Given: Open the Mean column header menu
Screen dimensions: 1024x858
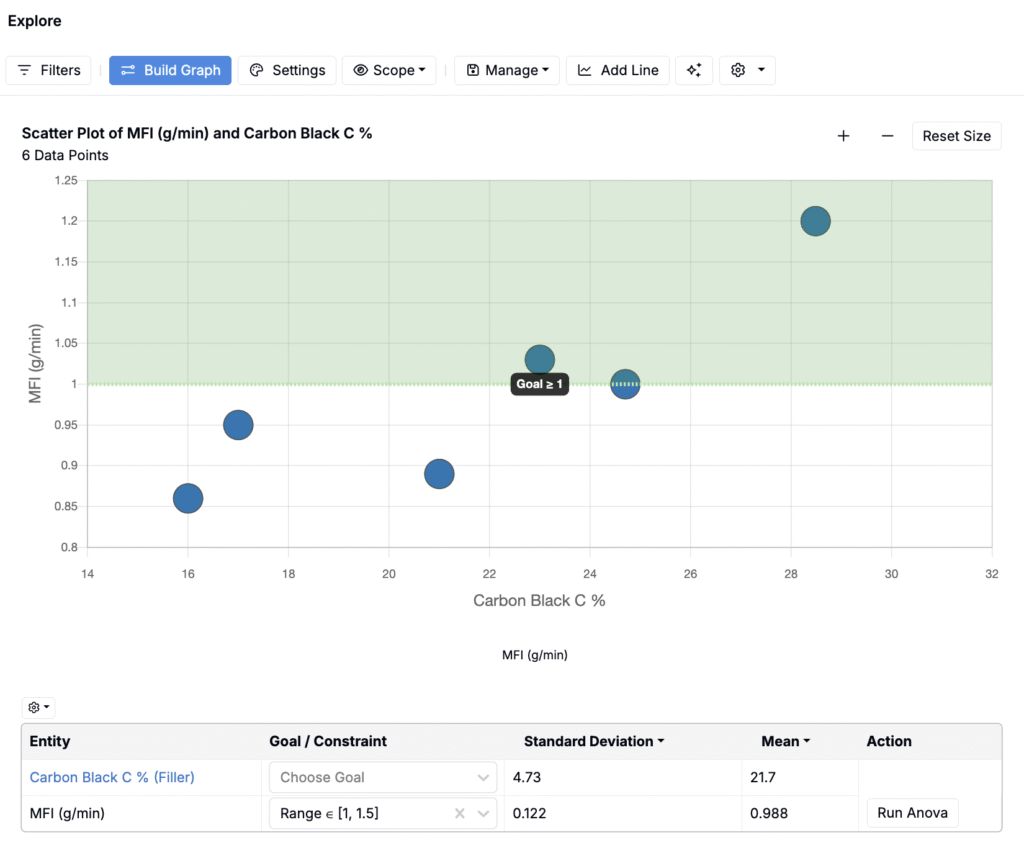Looking at the screenshot, I should click(x=785, y=741).
